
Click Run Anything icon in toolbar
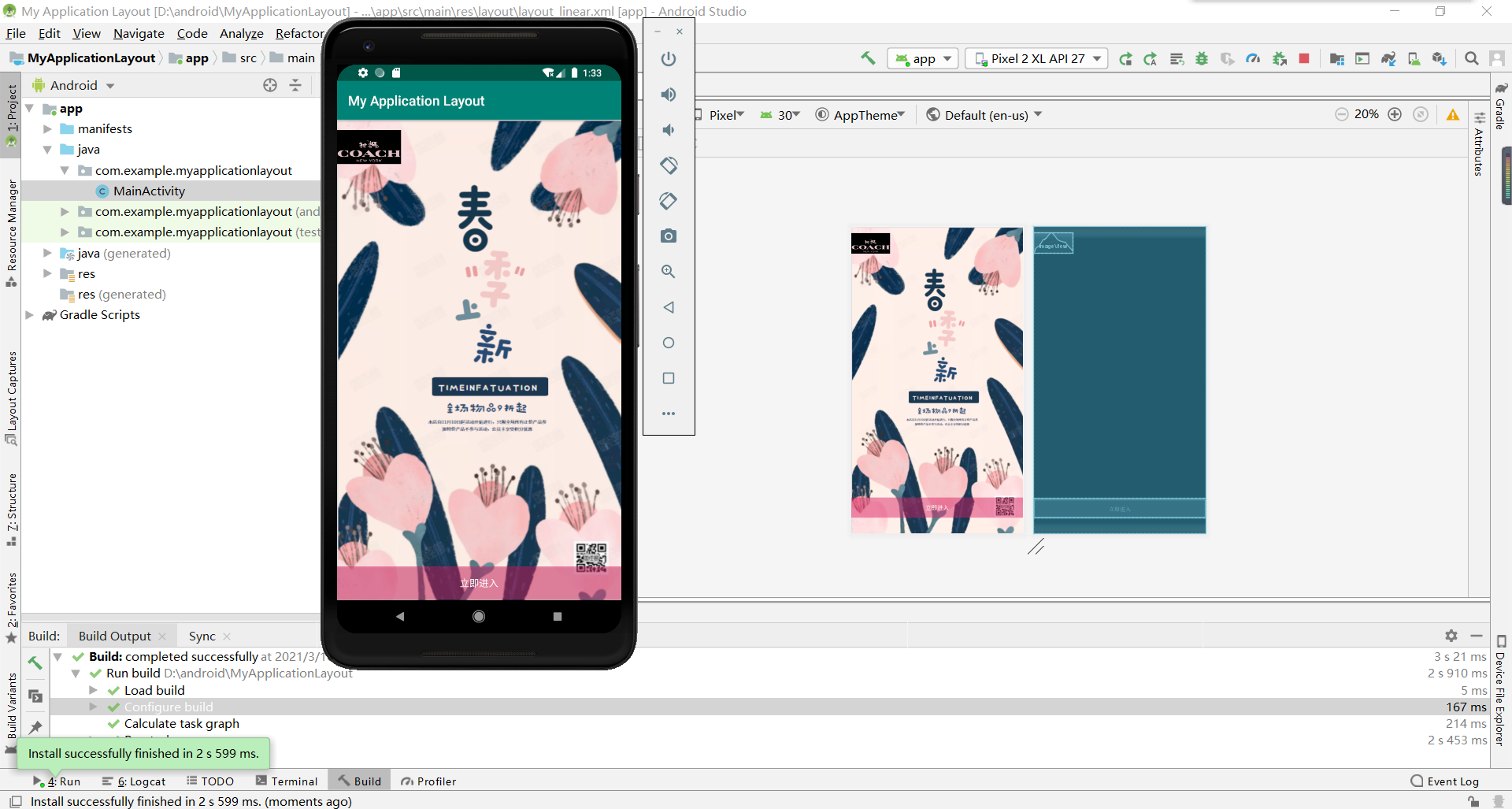pos(1362,58)
